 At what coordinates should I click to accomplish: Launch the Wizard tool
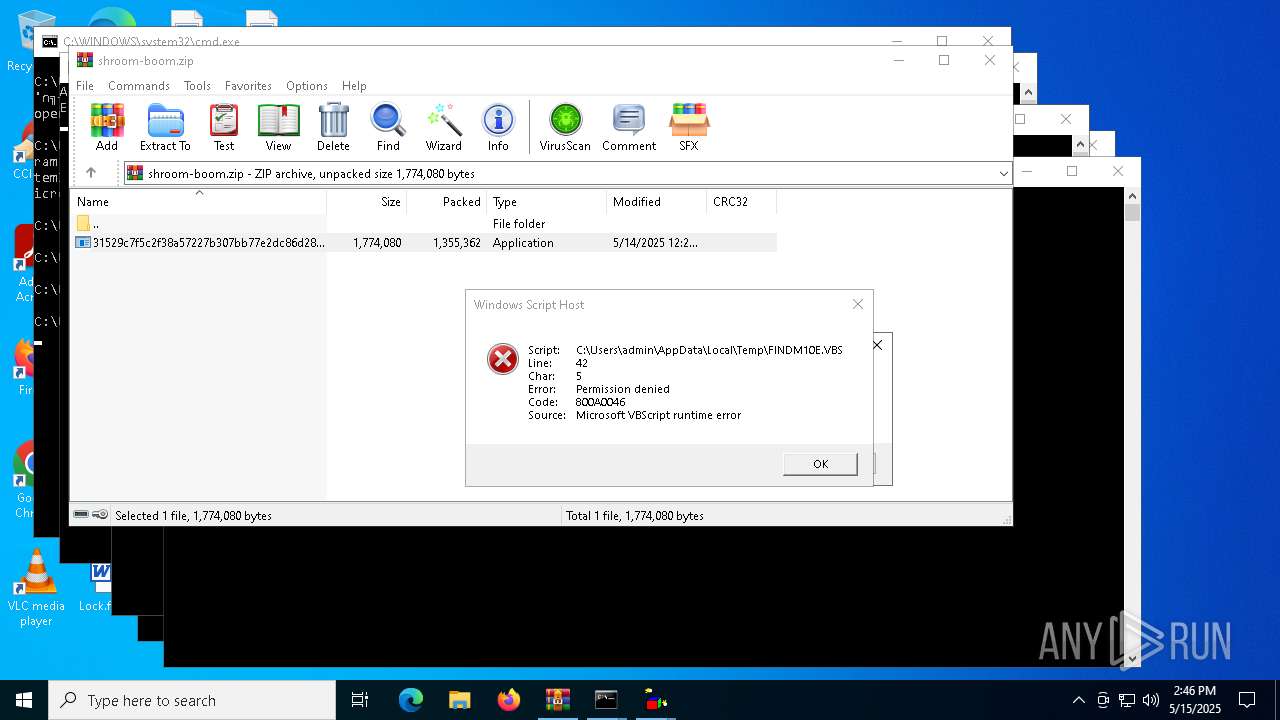[443, 127]
